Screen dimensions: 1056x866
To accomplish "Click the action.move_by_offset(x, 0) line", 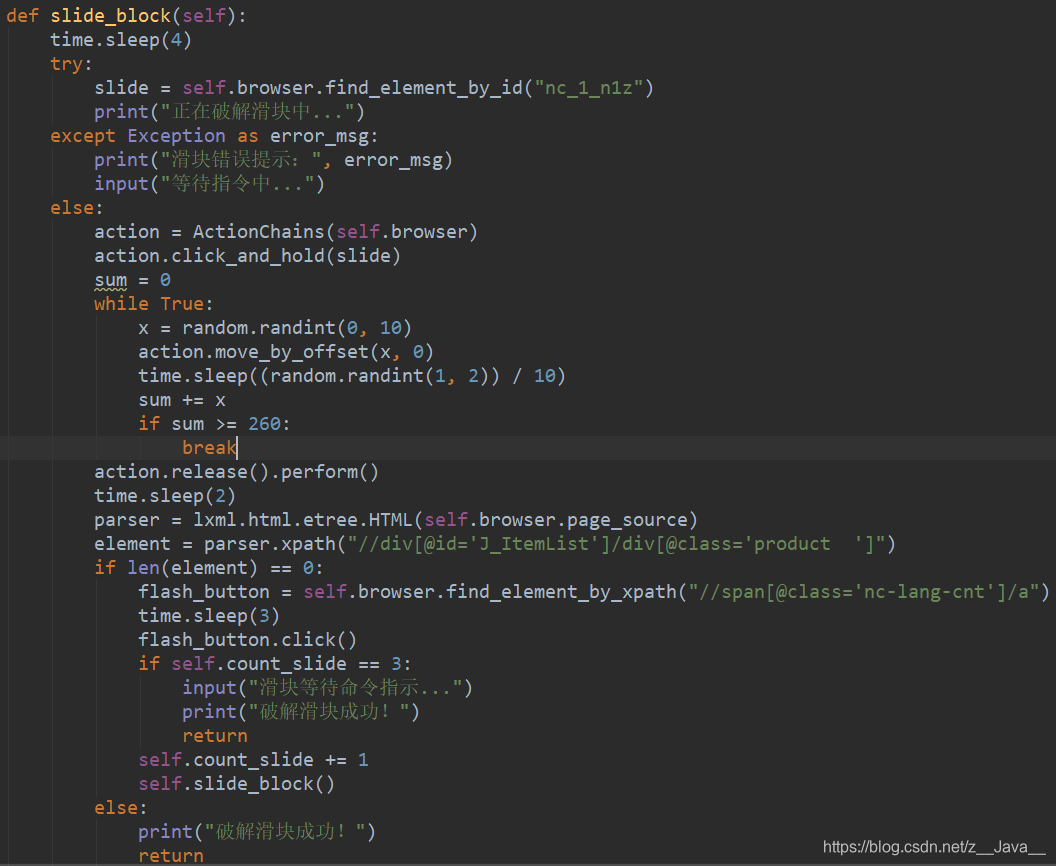I will pyautogui.click(x=286, y=352).
